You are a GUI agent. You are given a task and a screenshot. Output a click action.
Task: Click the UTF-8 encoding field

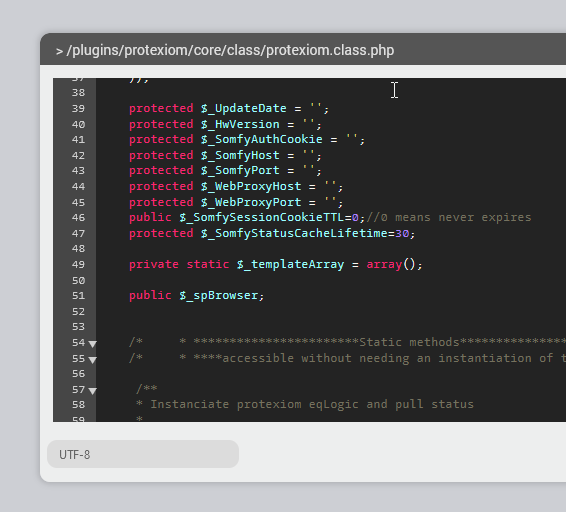[143, 454]
